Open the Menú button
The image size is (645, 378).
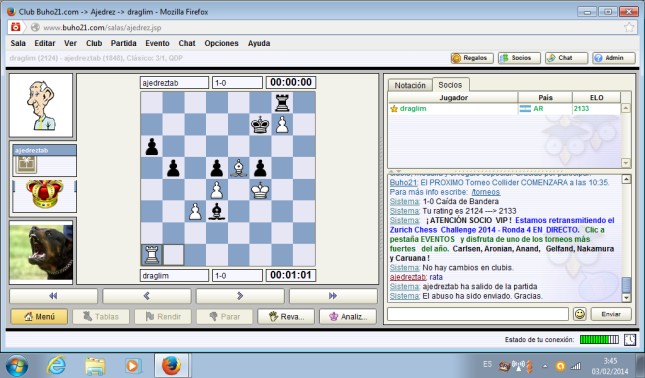click(39, 316)
